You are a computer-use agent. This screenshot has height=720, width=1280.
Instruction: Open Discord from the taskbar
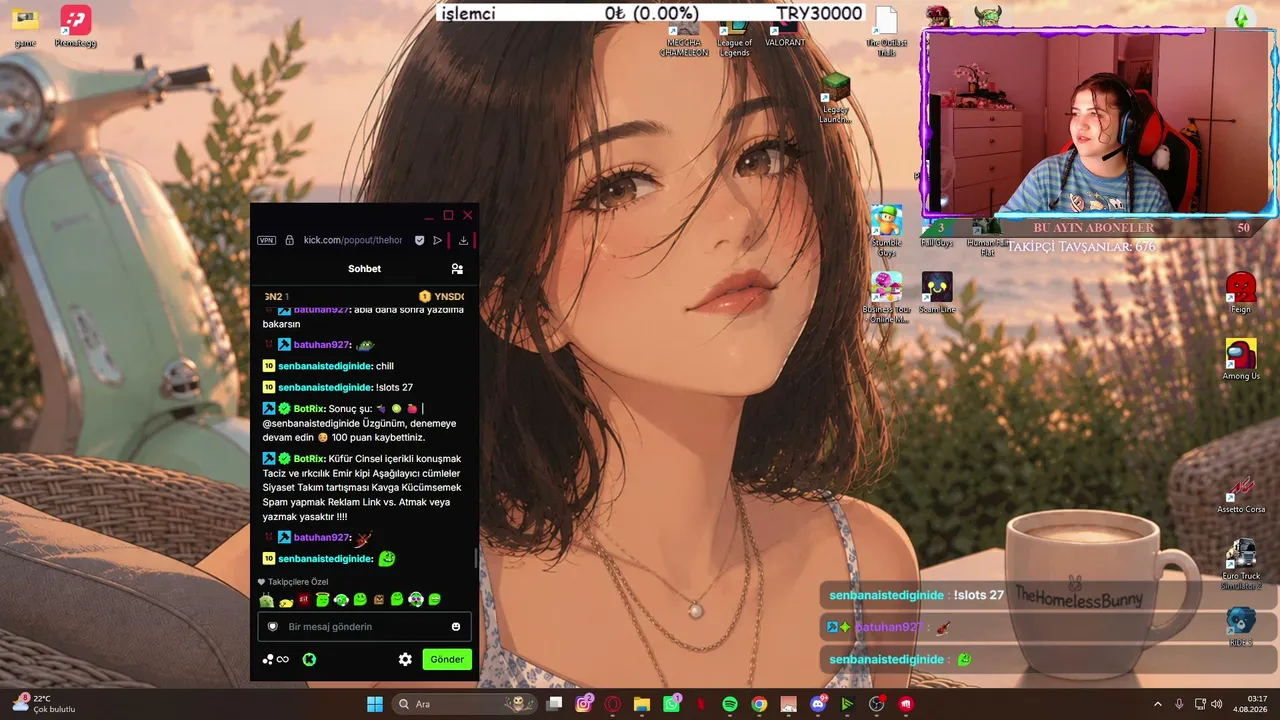point(818,704)
